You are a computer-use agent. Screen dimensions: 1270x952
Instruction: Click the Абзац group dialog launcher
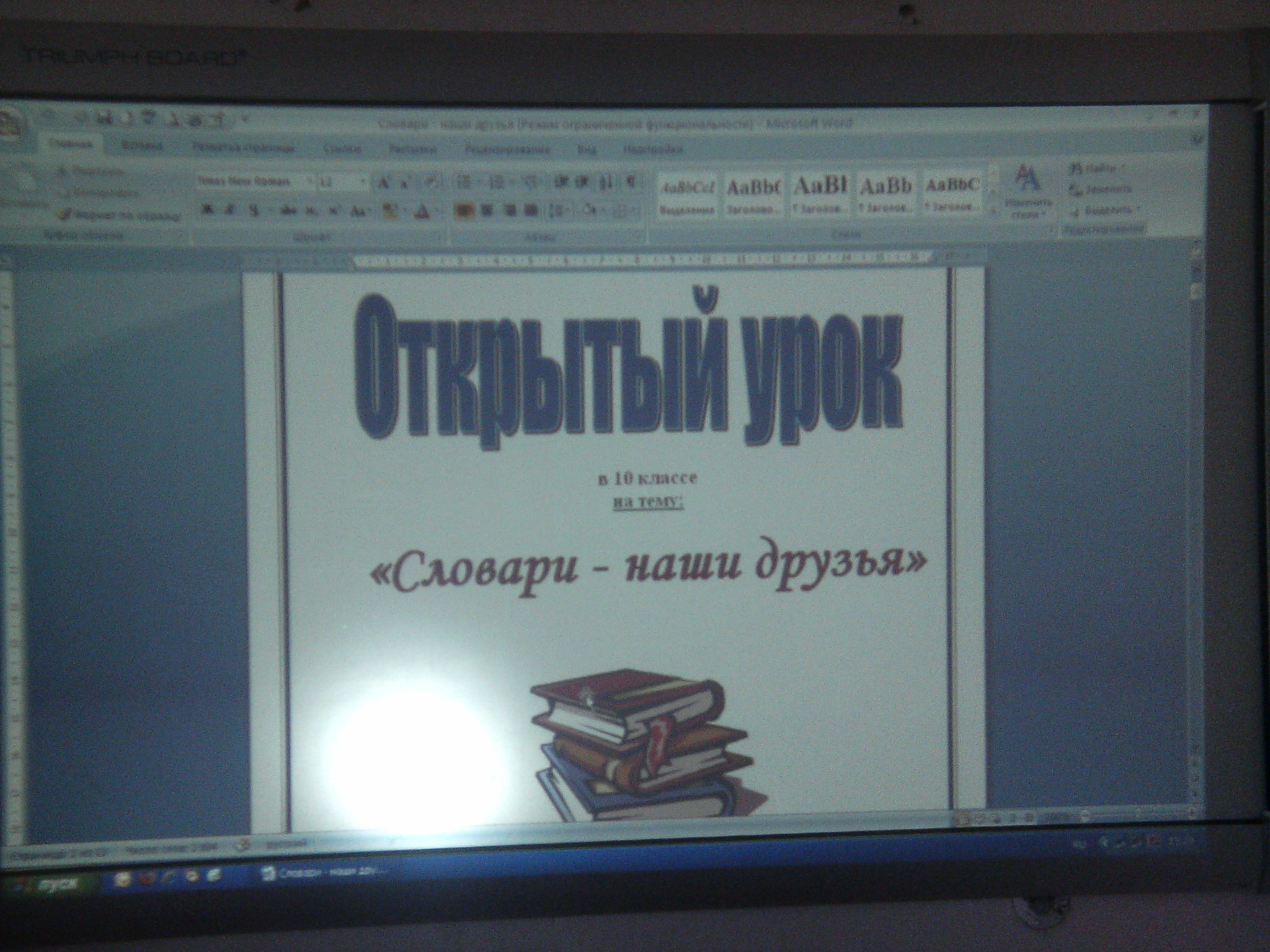tap(639, 236)
